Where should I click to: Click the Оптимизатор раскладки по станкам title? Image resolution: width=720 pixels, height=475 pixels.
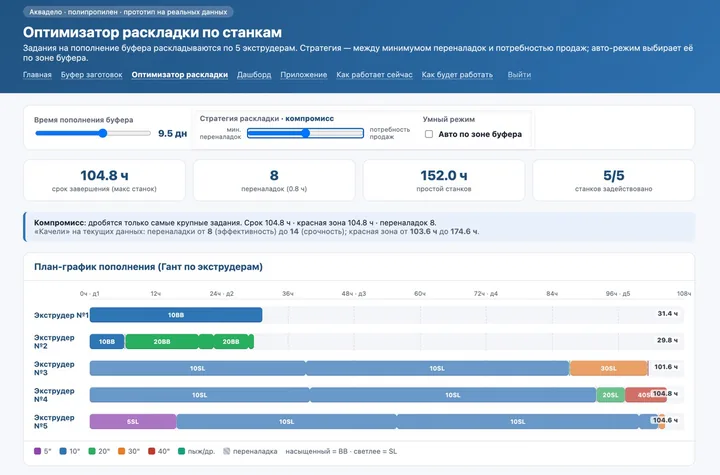[x=152, y=33]
